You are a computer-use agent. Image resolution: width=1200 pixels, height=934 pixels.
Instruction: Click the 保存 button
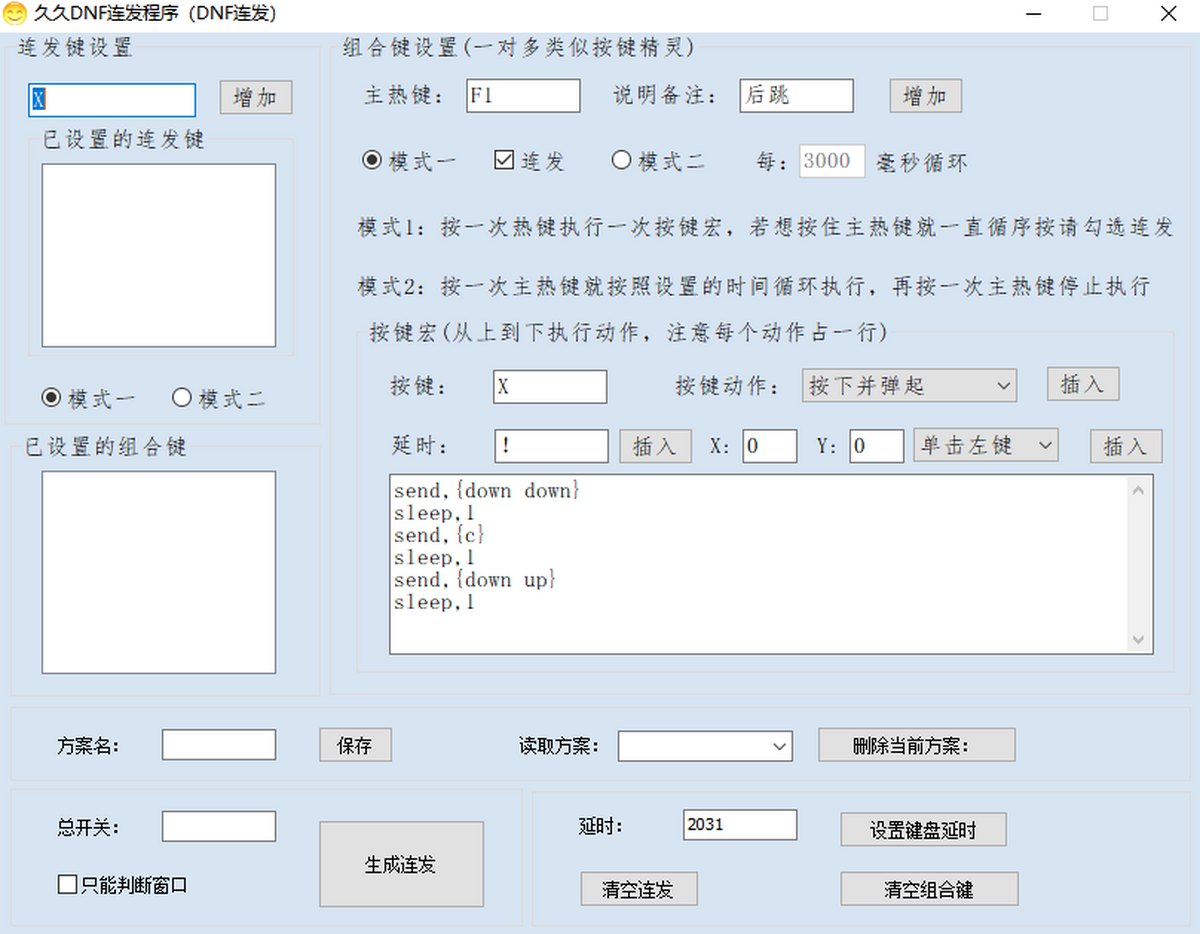355,745
